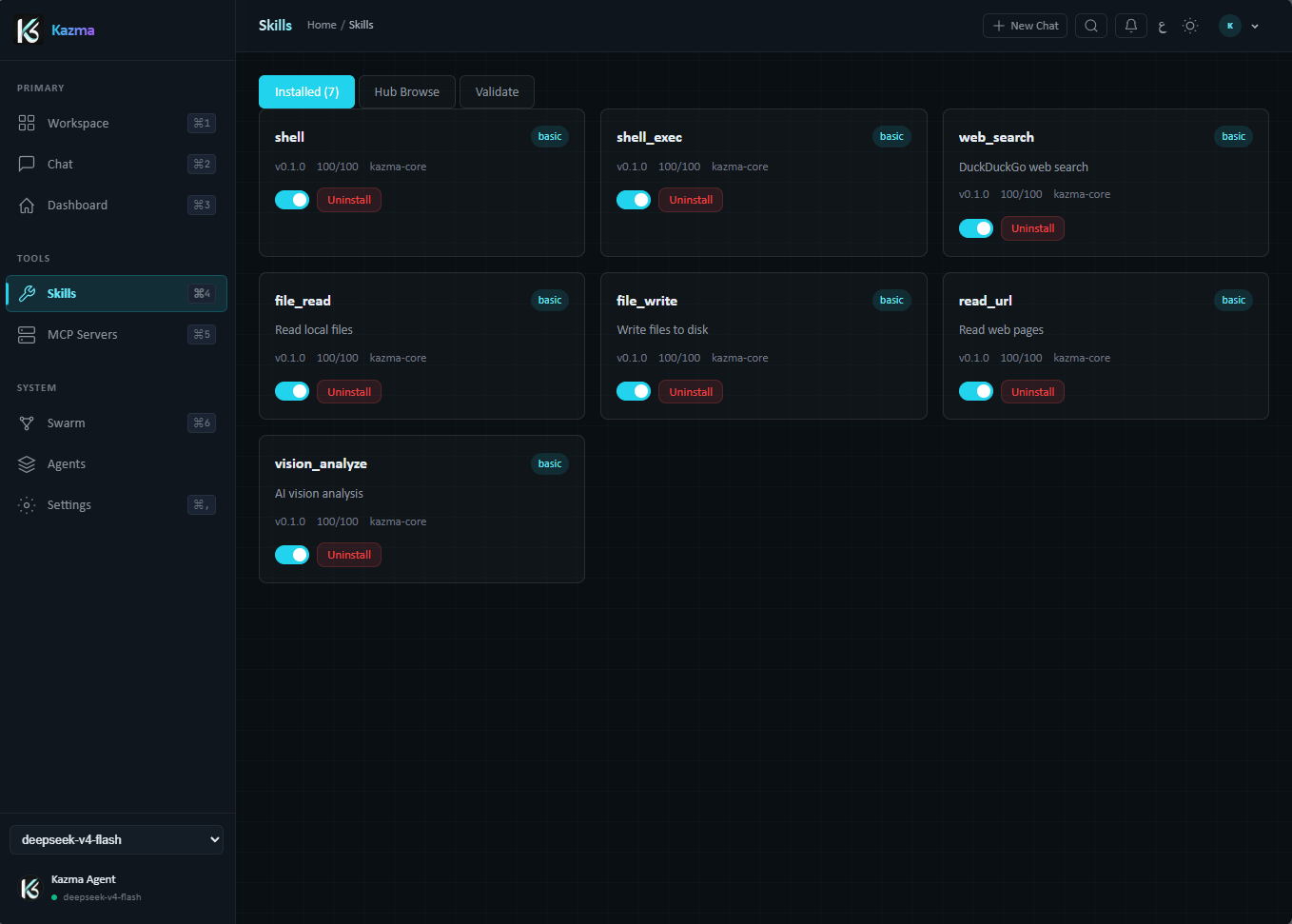Open the Agents layers icon
The image size is (1292, 924).
tap(27, 463)
